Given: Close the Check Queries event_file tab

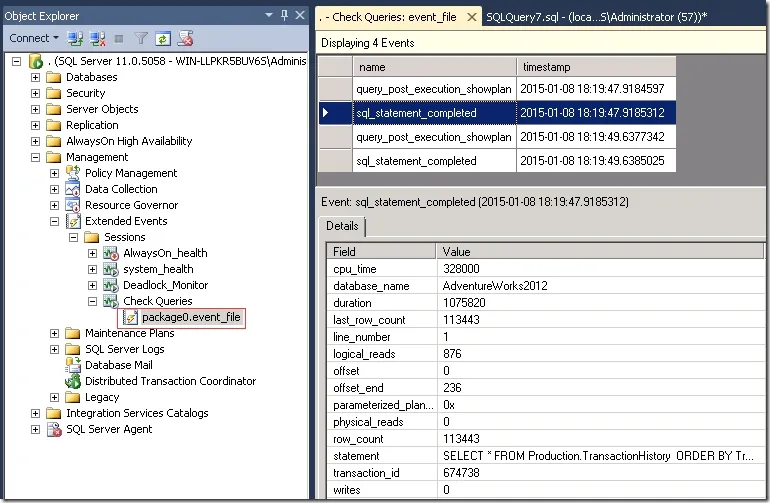Looking at the screenshot, I should (x=472, y=17).
